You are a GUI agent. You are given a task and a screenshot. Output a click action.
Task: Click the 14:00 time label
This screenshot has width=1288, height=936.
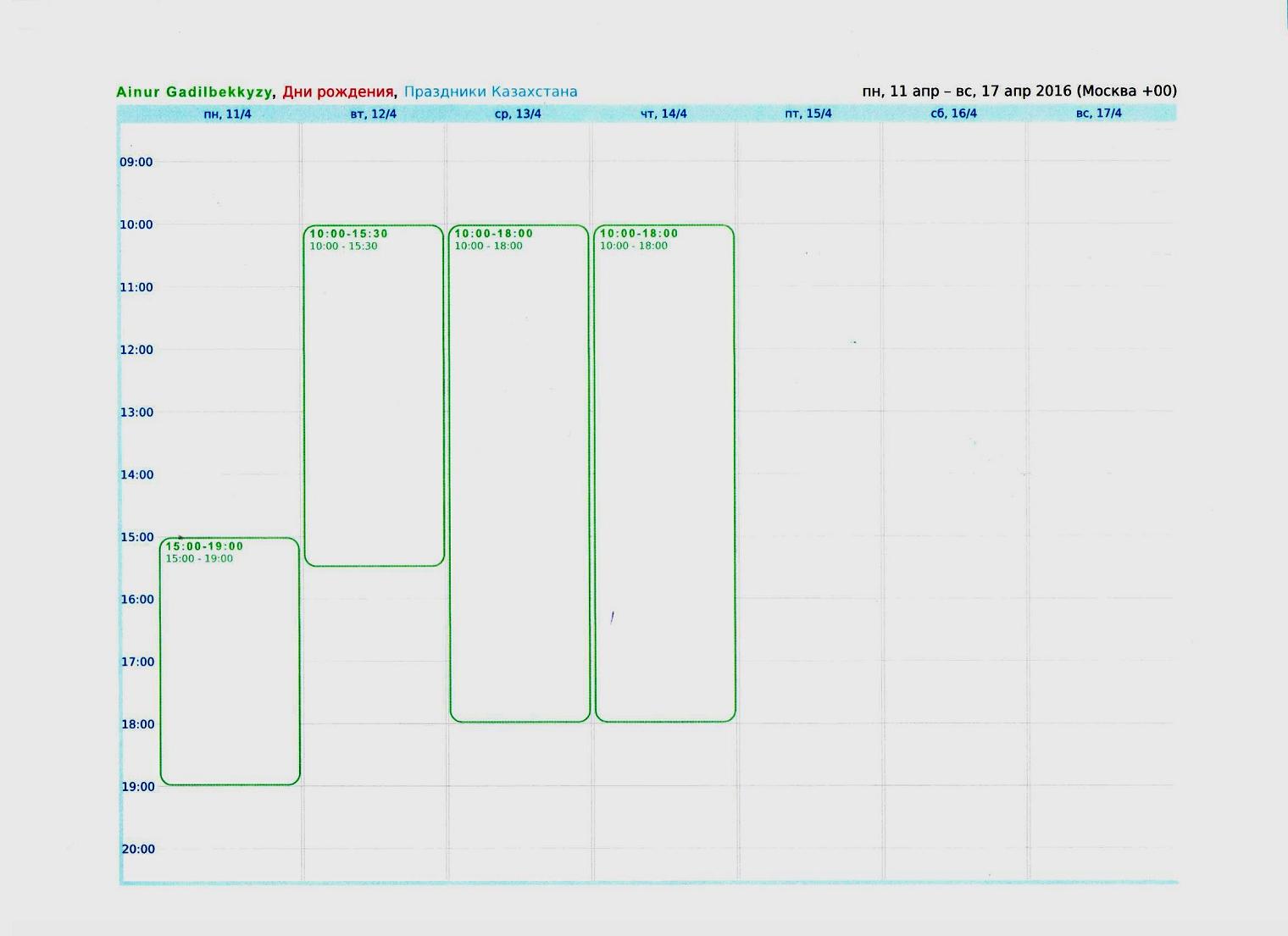(136, 475)
